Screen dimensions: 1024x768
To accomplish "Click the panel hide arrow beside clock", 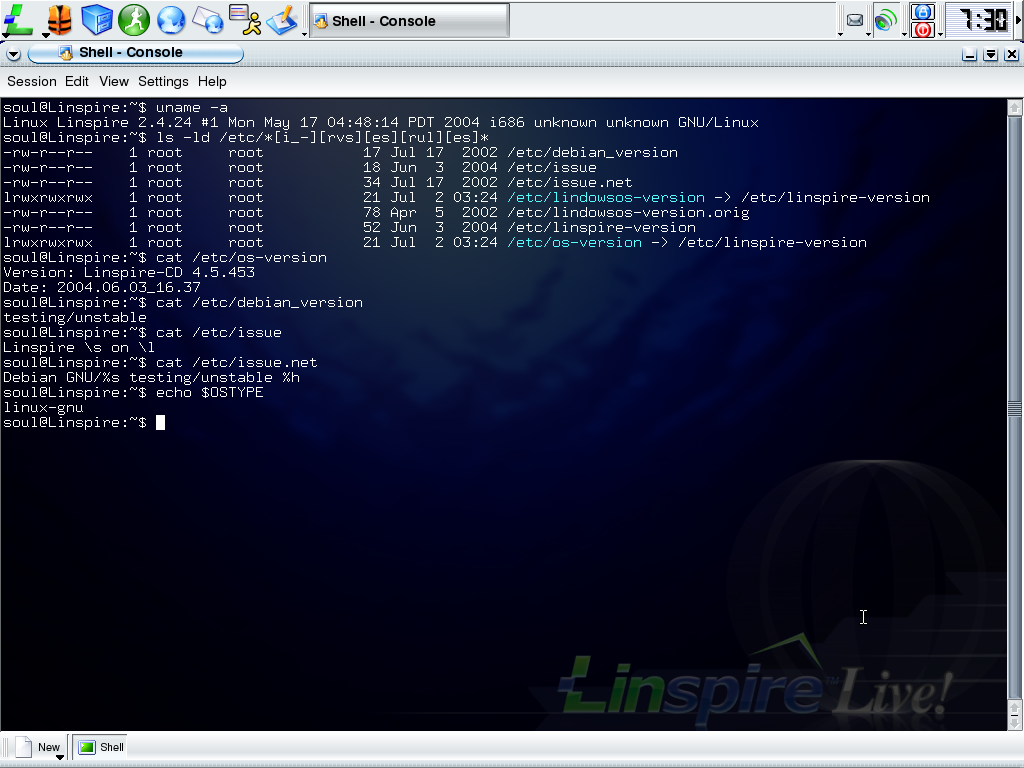I will click(1018, 20).
